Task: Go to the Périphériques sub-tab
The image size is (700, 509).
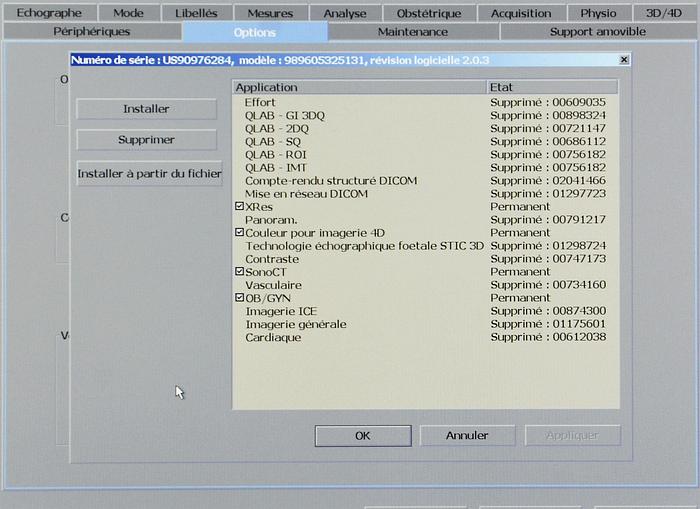Action: (92, 32)
